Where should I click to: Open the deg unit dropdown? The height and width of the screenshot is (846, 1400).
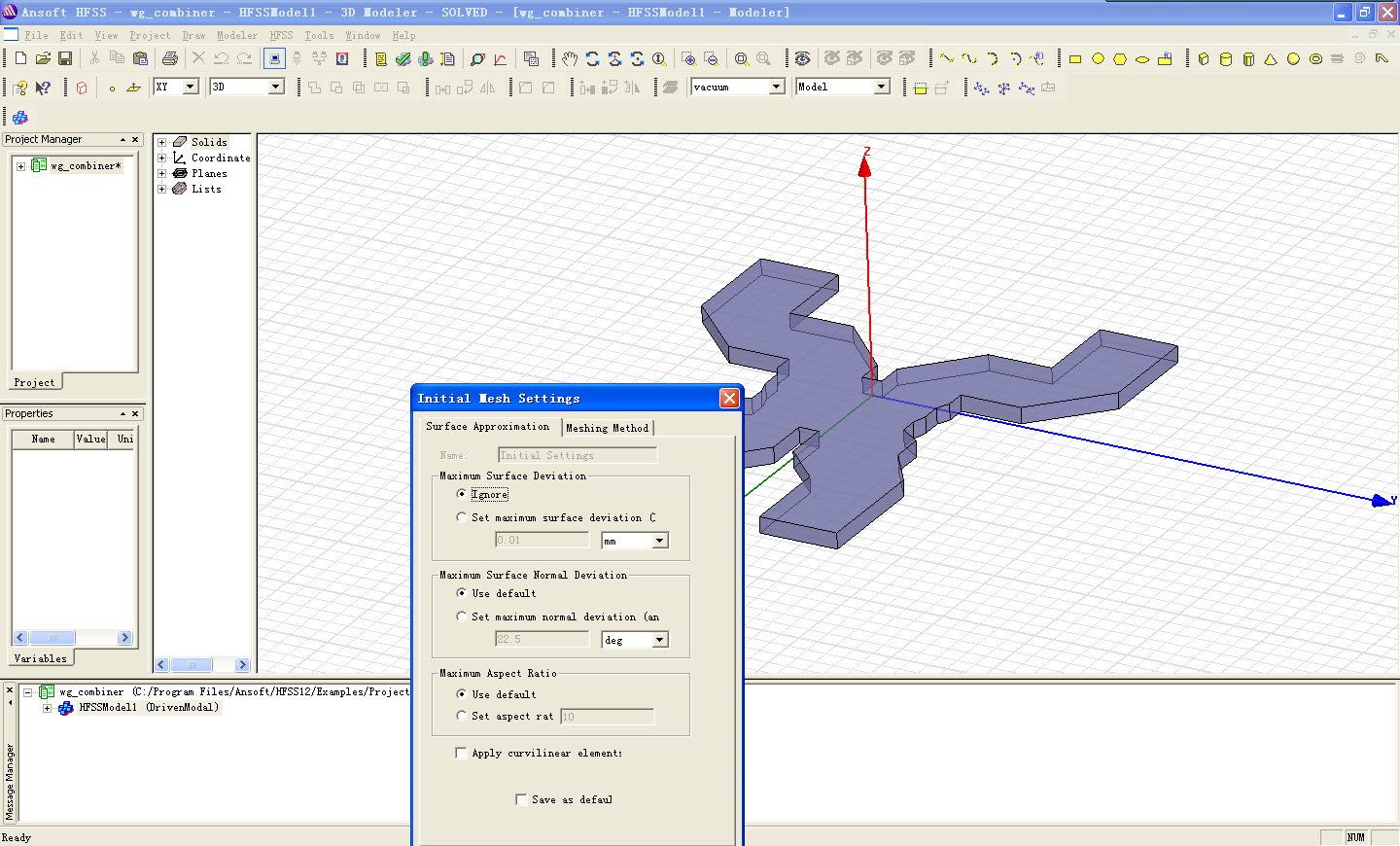pos(660,640)
